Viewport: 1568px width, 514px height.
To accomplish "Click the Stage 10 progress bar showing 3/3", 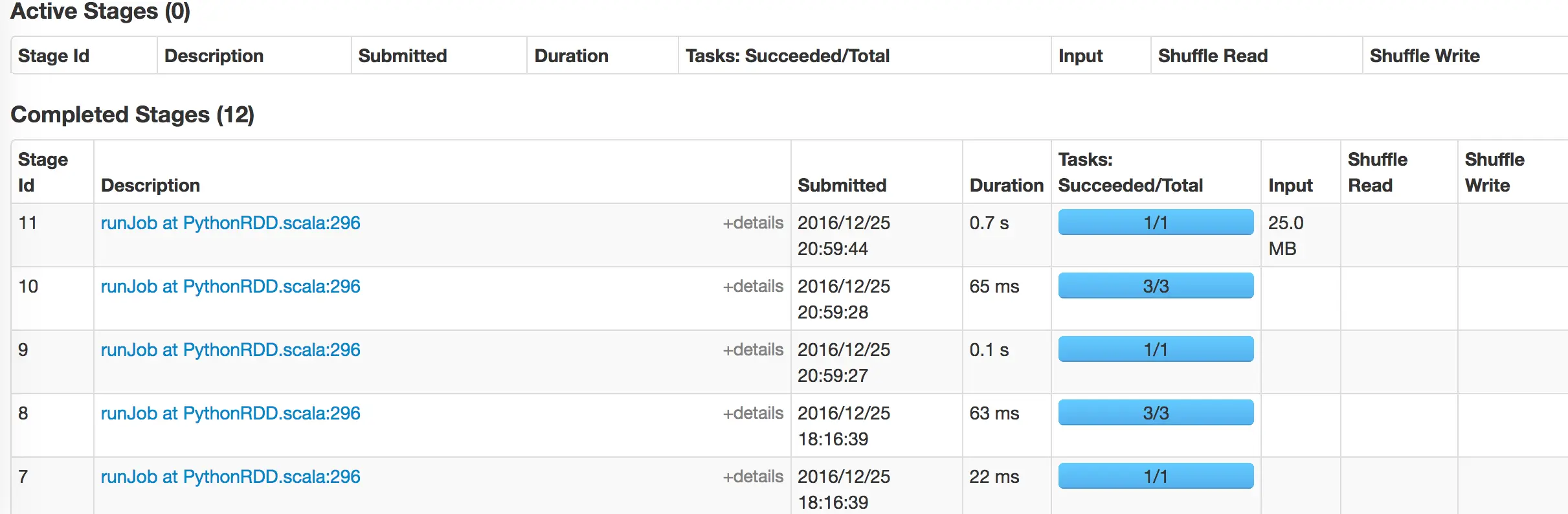I will coord(1156,285).
